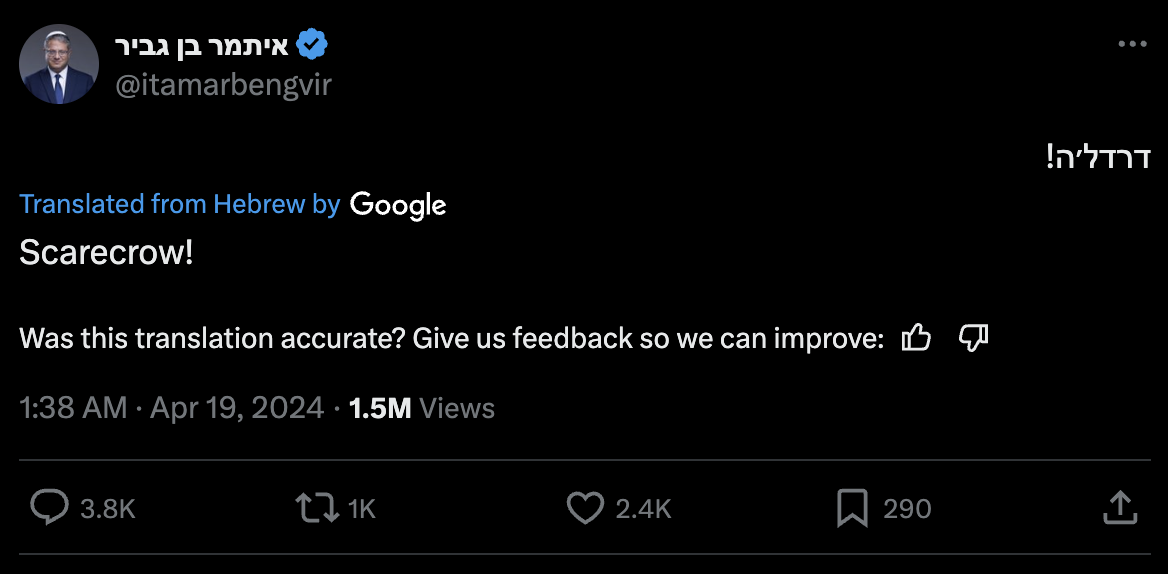Click the blue verified badge

[313, 45]
